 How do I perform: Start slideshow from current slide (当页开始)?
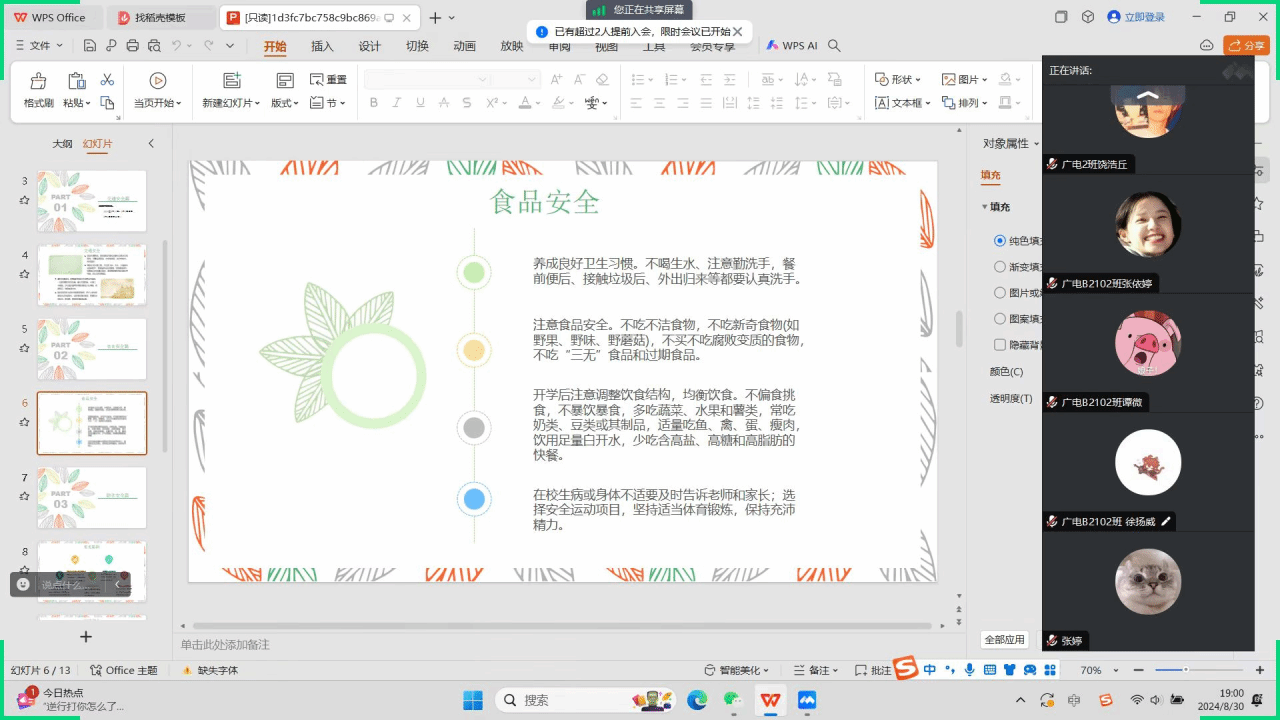coord(157,81)
